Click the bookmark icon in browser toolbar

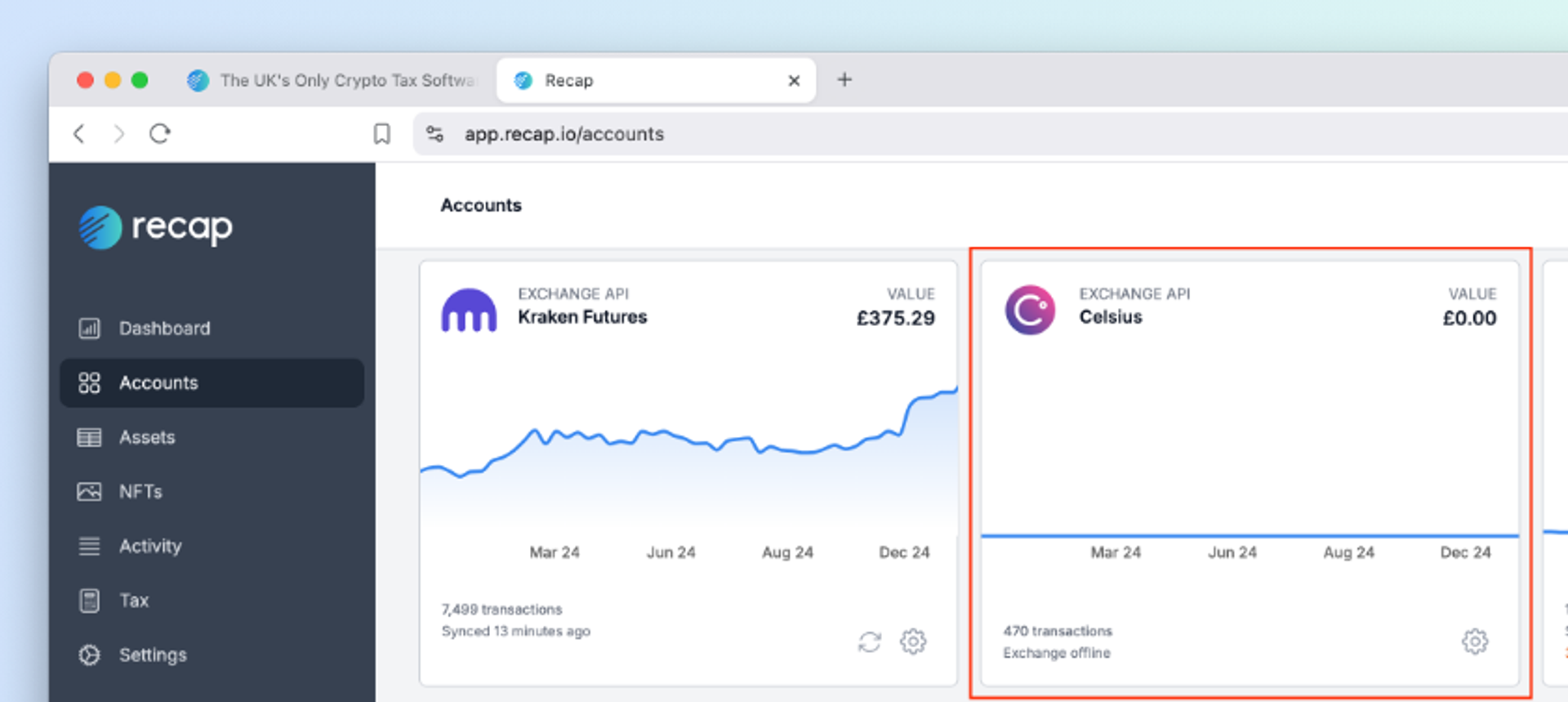pyautogui.click(x=381, y=134)
